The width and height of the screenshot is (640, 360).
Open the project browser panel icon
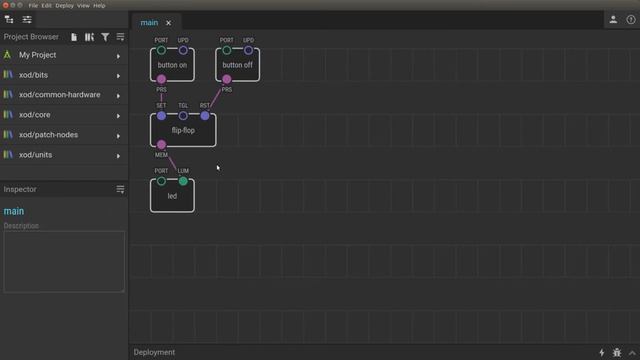9,19
